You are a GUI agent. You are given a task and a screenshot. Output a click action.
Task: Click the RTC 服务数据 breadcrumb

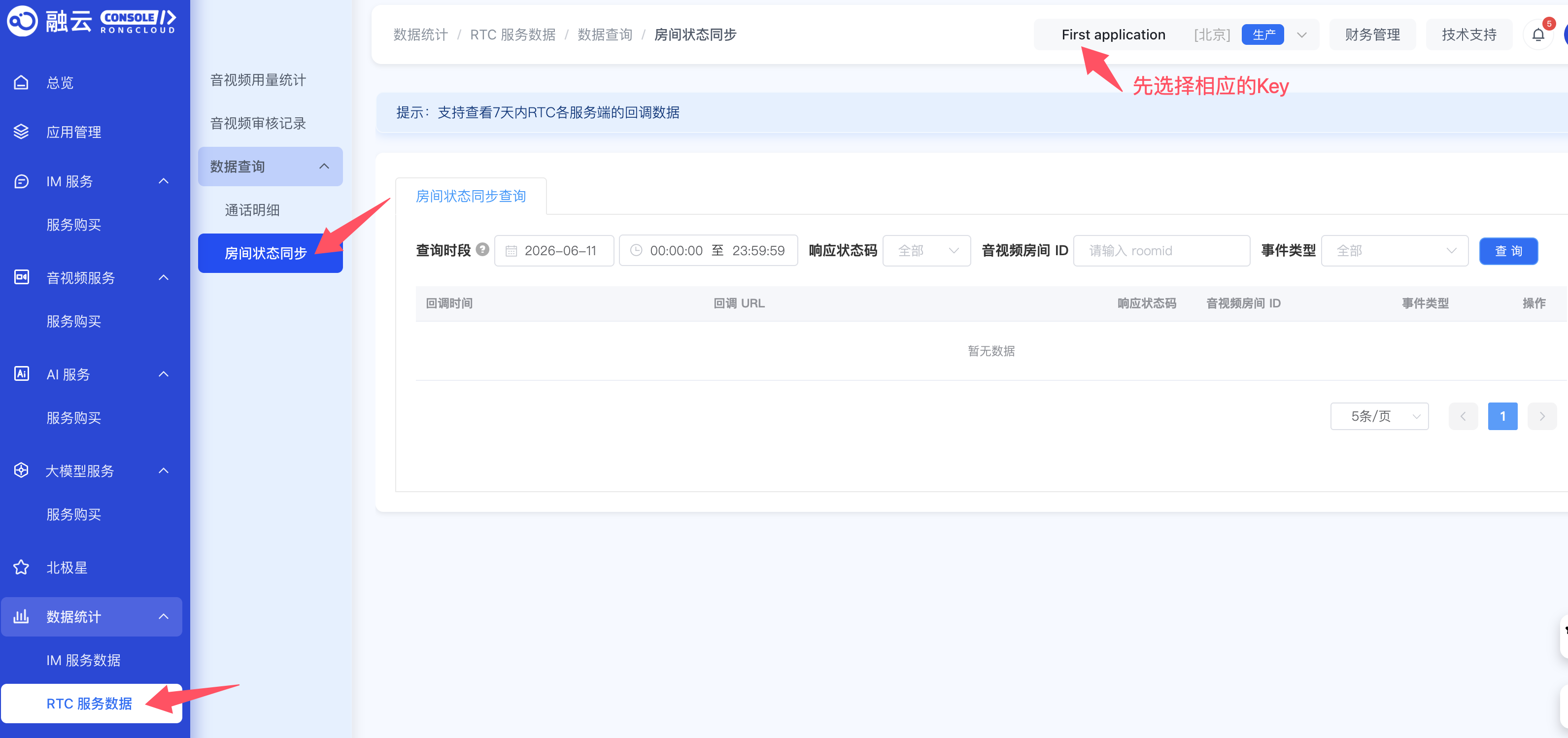[x=512, y=34]
